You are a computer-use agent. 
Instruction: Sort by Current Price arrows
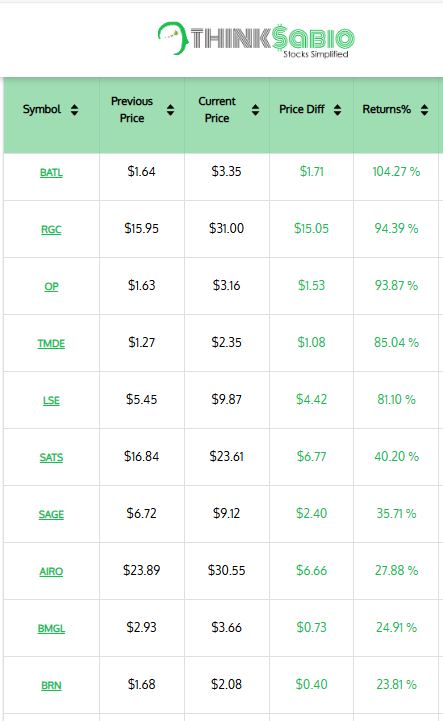pos(255,110)
